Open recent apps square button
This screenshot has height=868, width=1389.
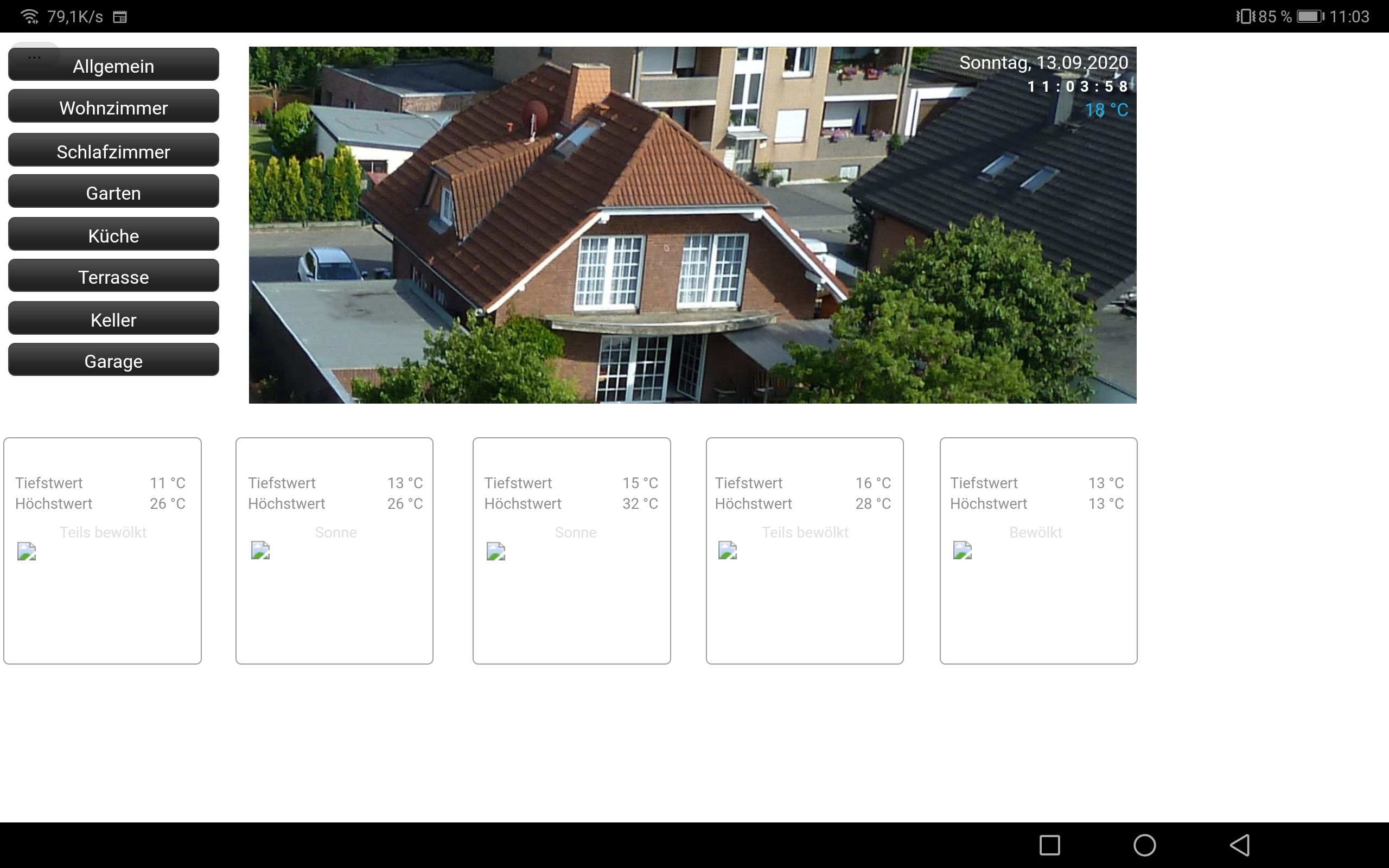(x=1049, y=845)
